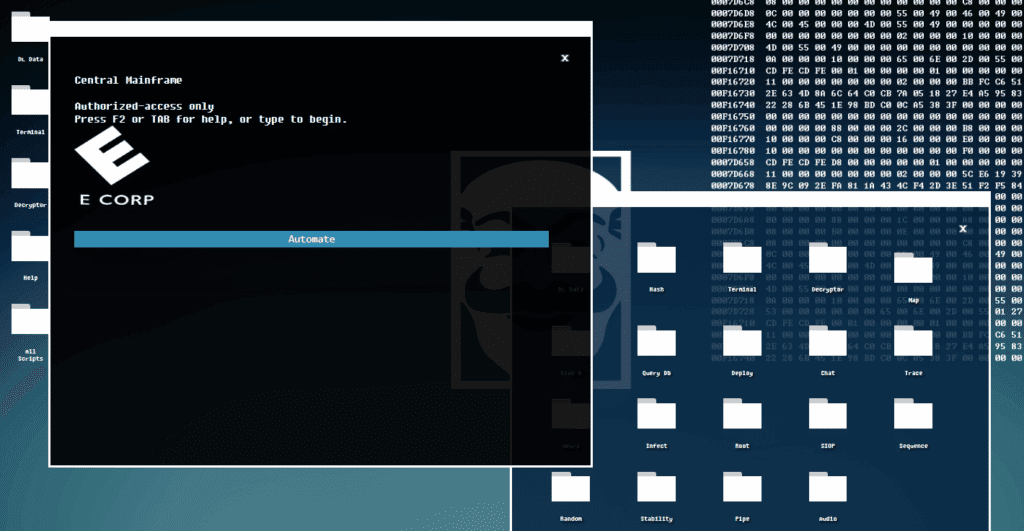Open the Random folder icon
1024x531 pixels.
570,491
